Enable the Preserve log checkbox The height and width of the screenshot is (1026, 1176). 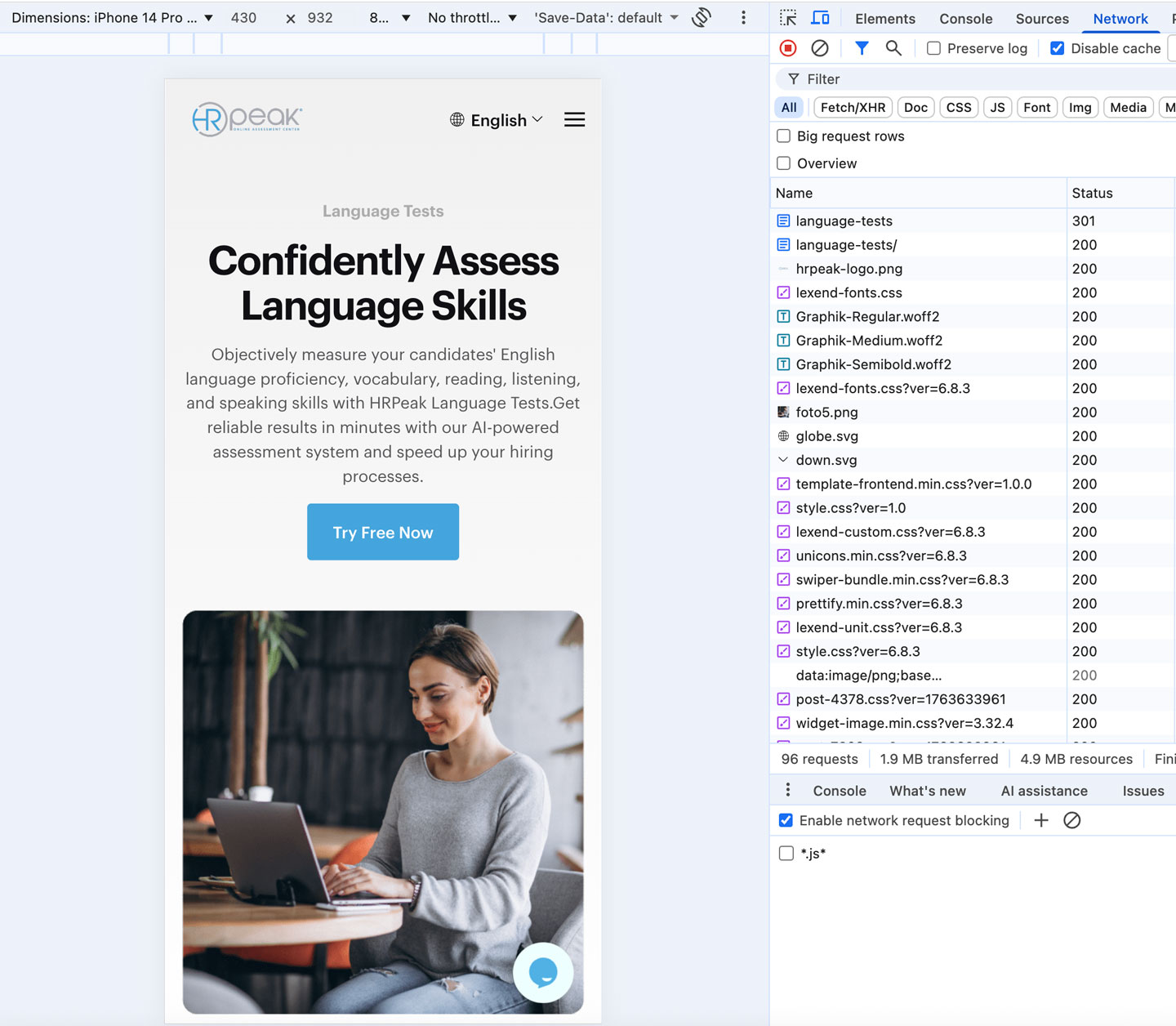934,48
